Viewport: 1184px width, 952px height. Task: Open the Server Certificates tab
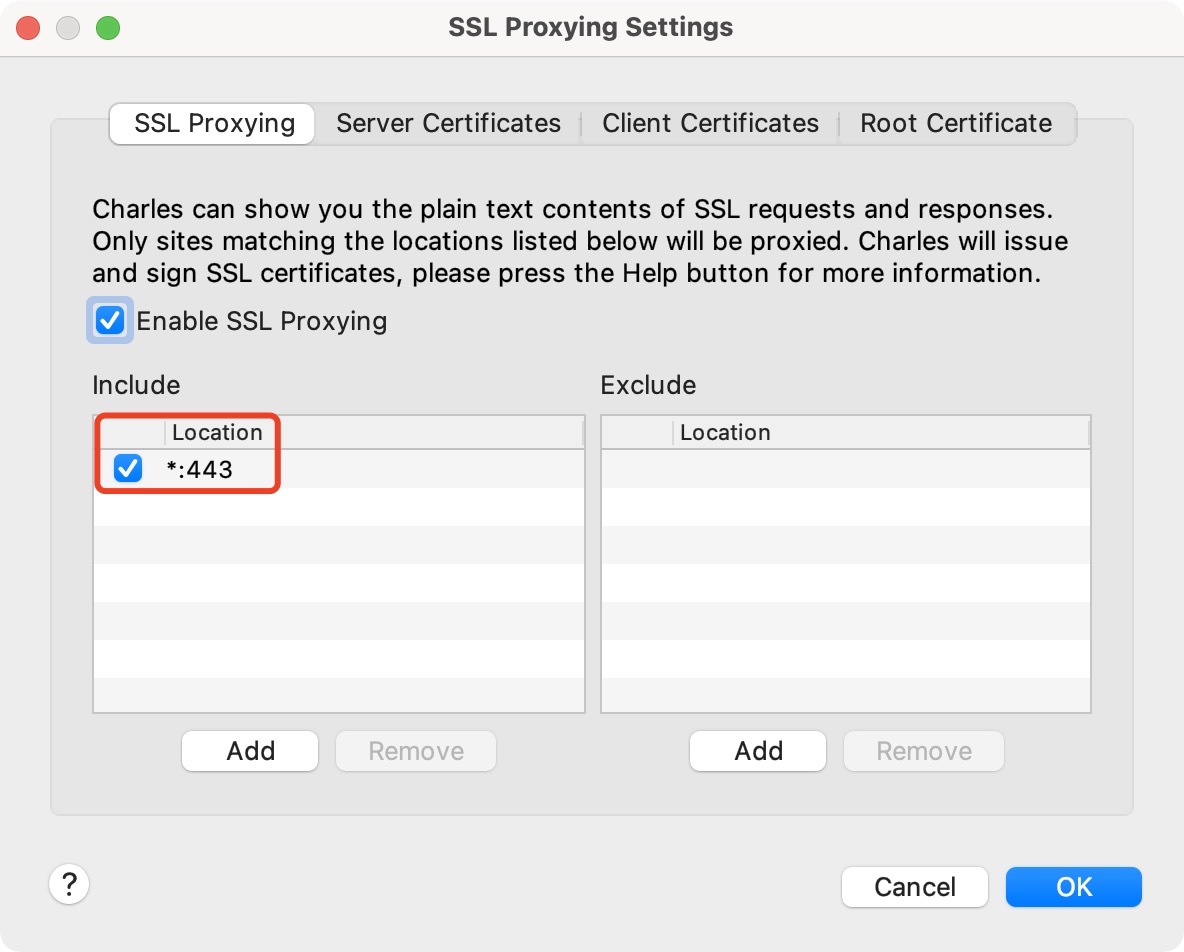coord(448,124)
